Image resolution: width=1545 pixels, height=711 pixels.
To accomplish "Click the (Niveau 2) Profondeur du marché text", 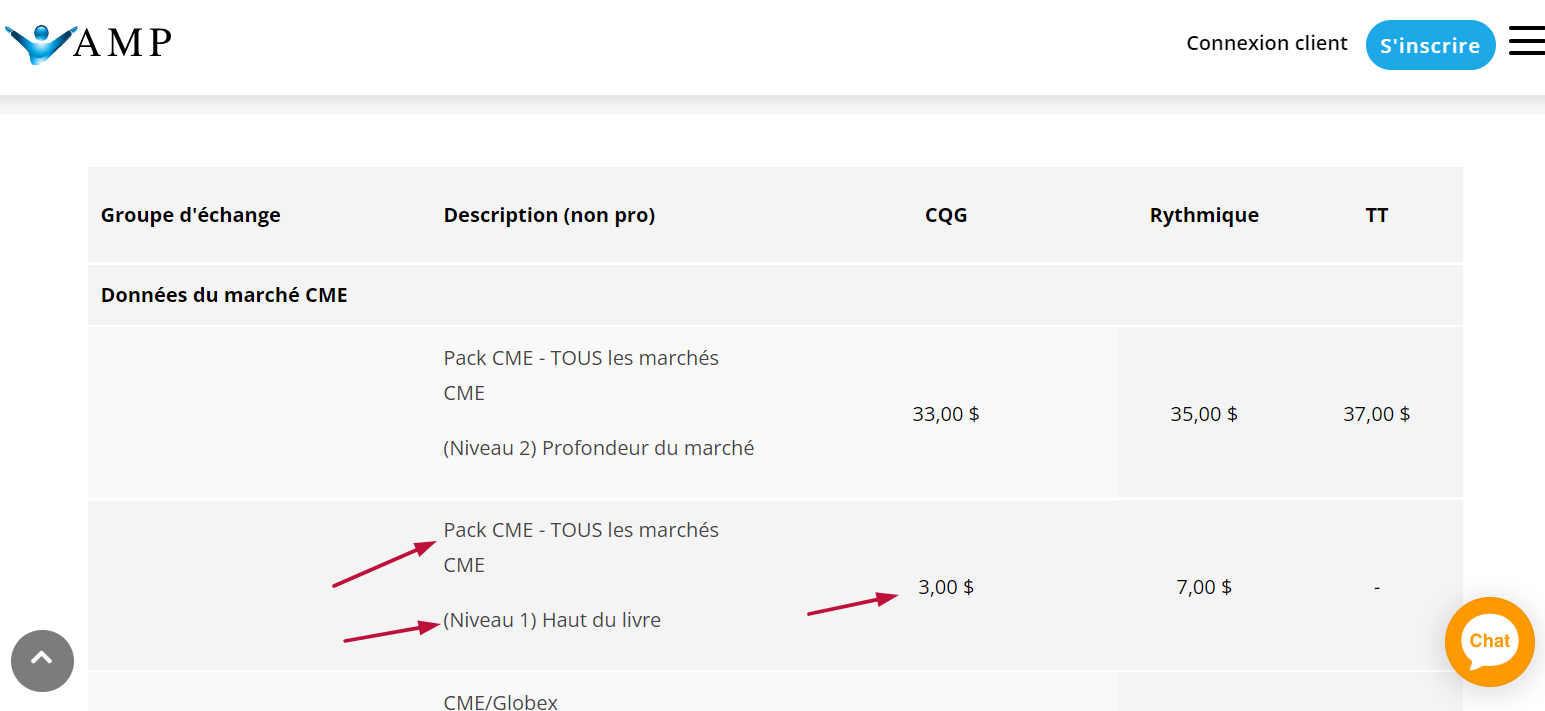I will [598, 448].
